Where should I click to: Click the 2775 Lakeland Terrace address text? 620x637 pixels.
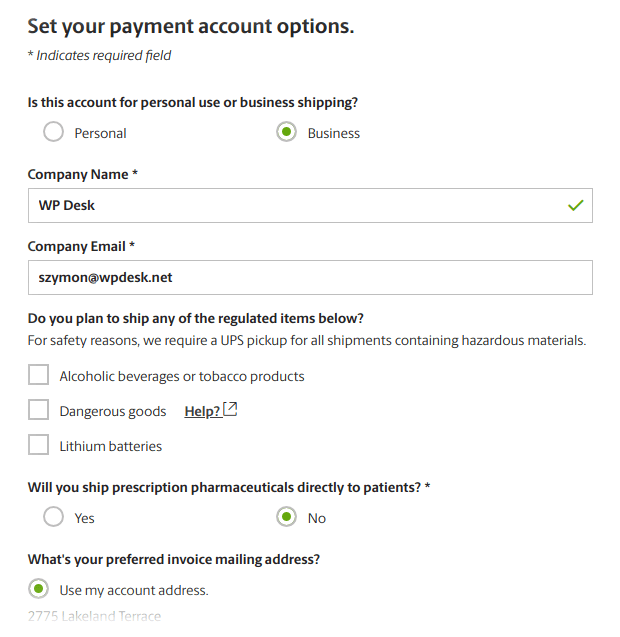pyautogui.click(x=94, y=616)
